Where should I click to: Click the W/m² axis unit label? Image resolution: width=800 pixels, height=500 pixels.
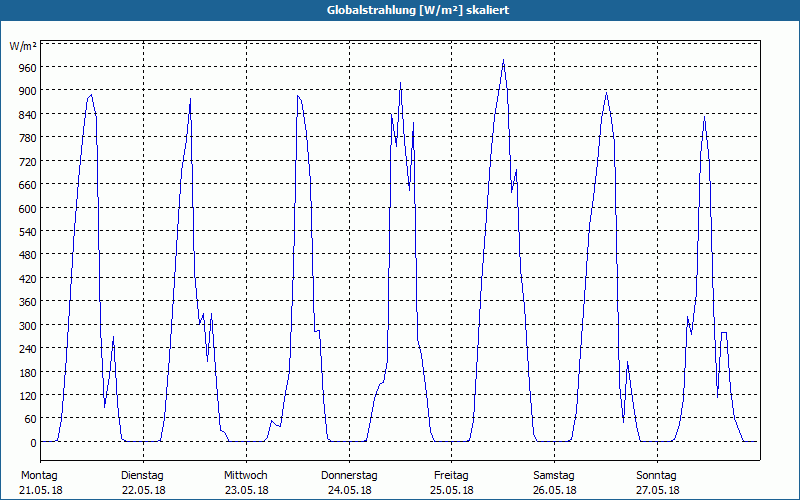pos(23,46)
